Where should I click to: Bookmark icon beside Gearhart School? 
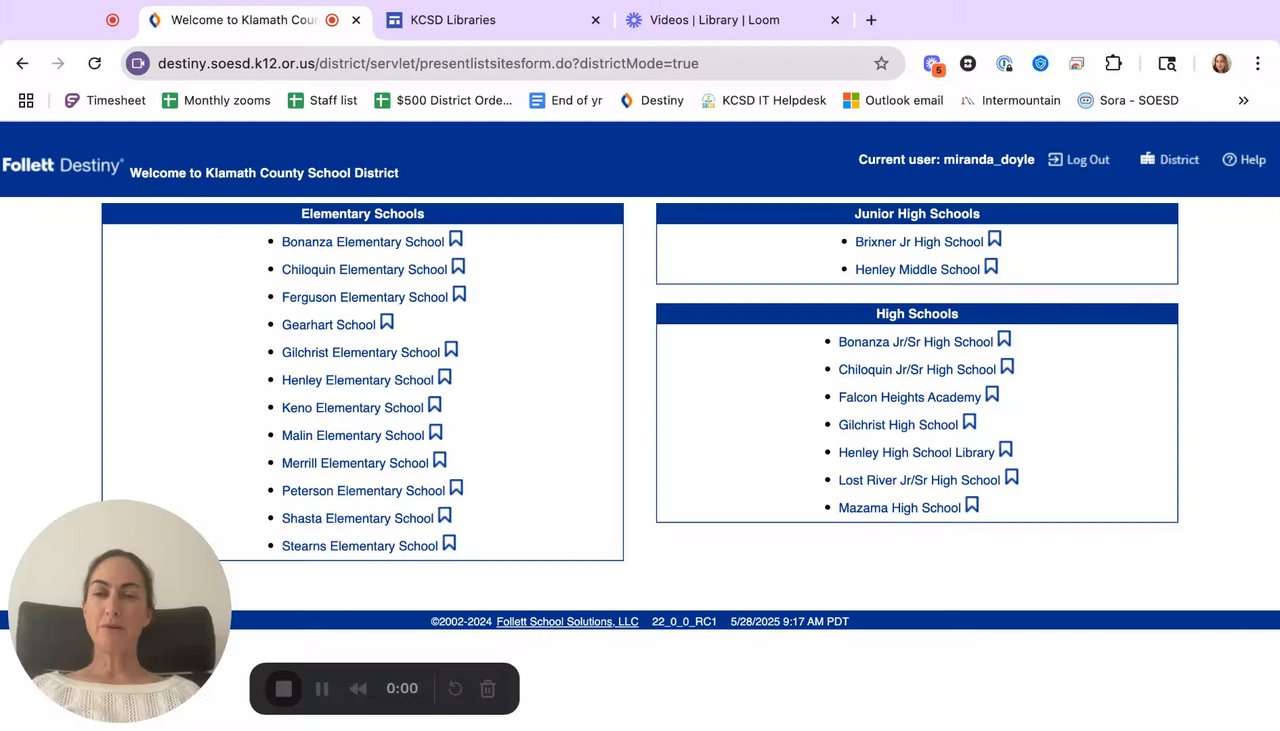(x=387, y=322)
